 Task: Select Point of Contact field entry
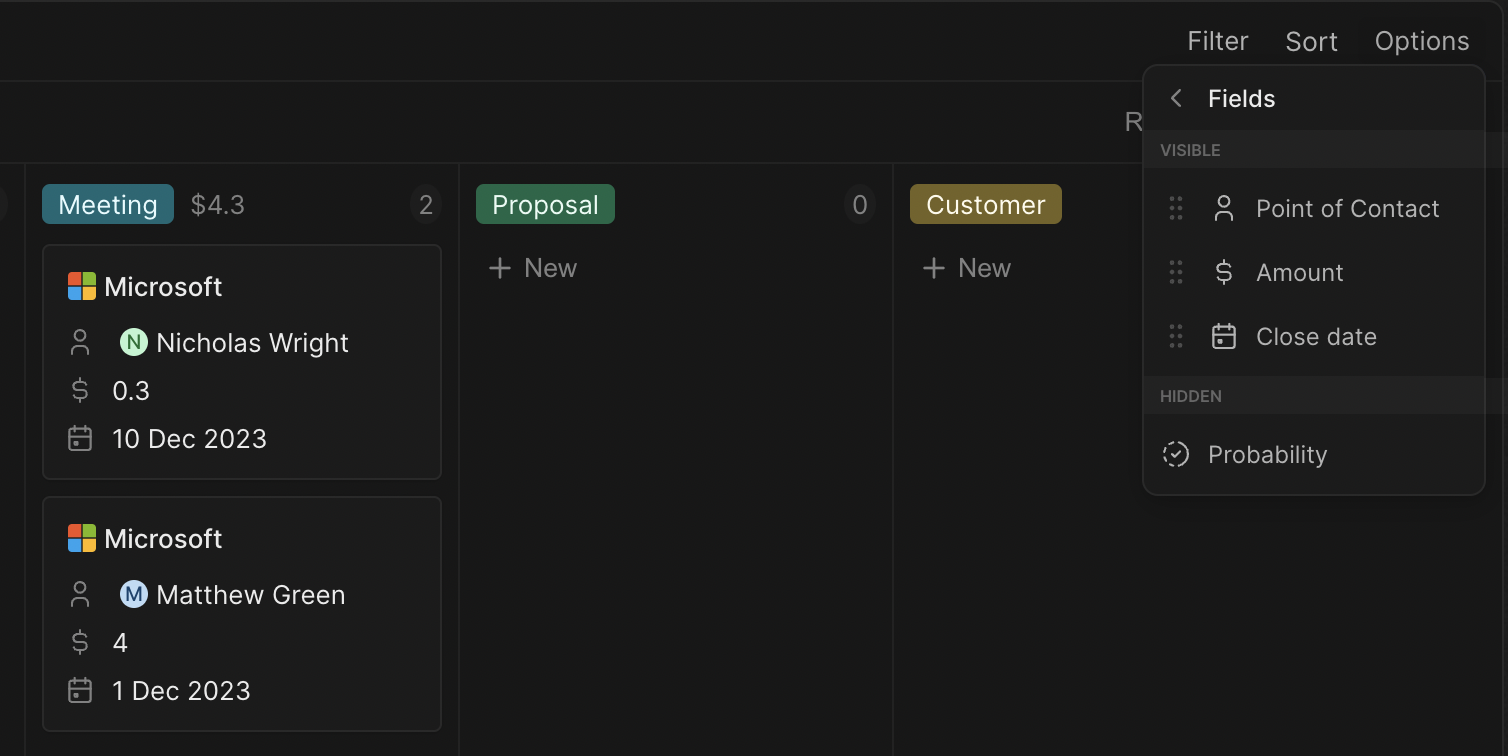[1347, 208]
